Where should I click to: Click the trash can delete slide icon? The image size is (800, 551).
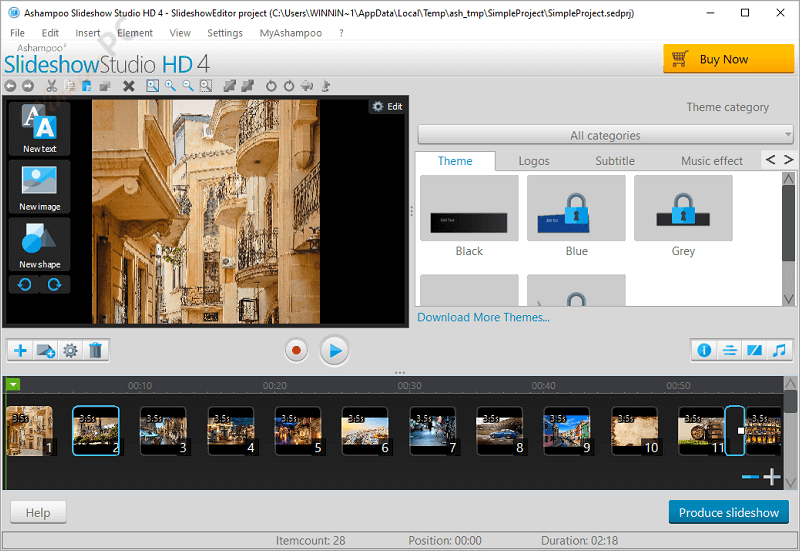tap(95, 350)
